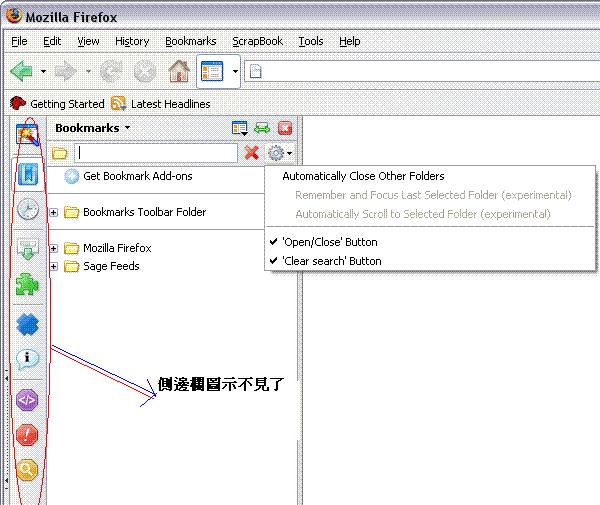Screen dimensions: 600x505
Task: Open the Edit menu
Action: pyautogui.click(x=52, y=41)
